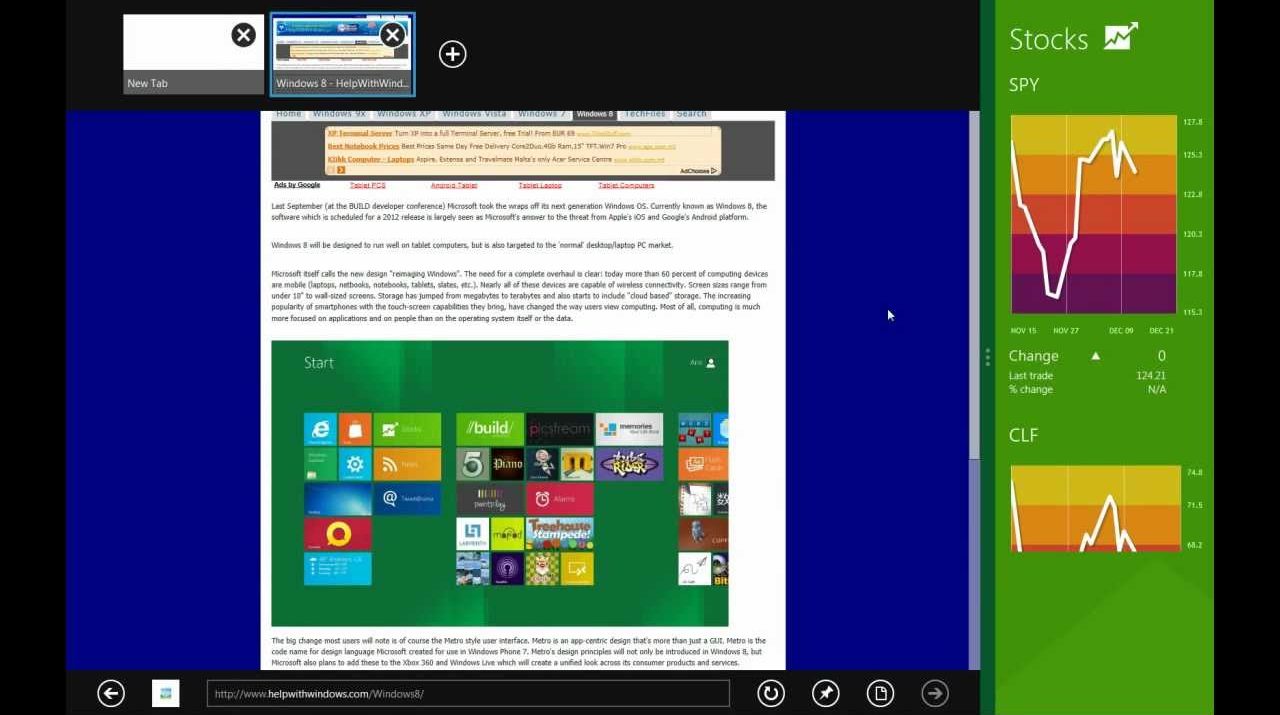Click the Refresh page icon
This screenshot has width=1280, height=715.
coord(770,693)
